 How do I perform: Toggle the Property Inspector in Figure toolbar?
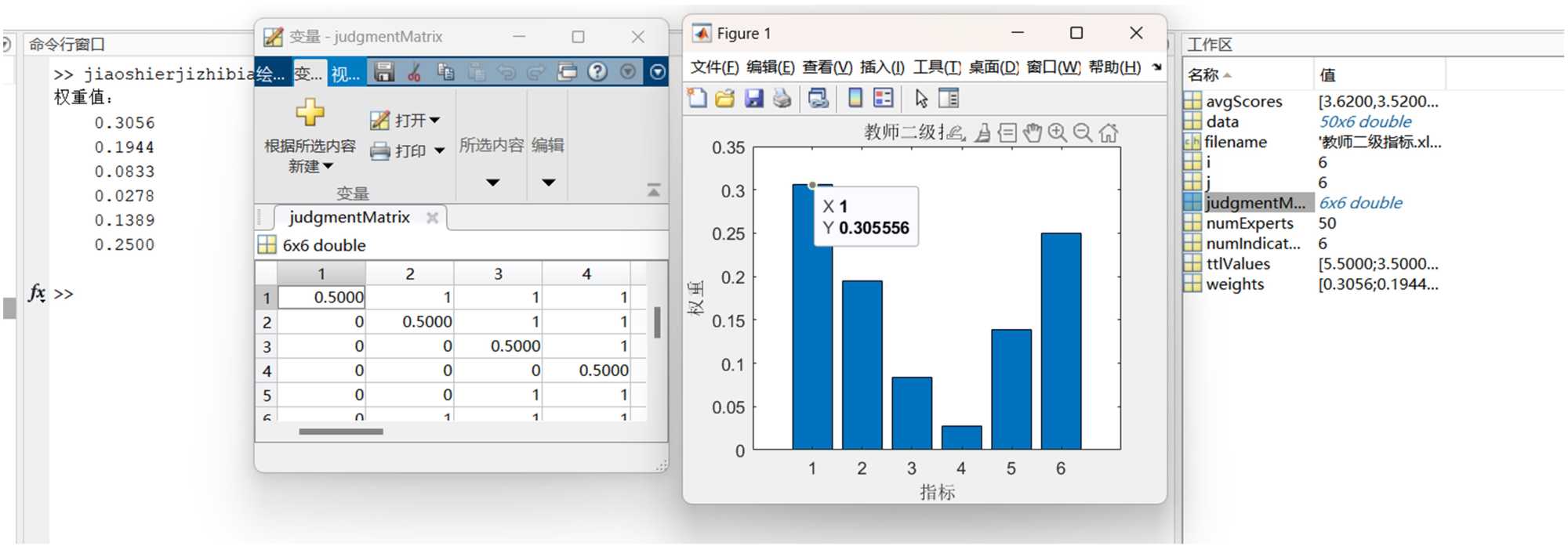coord(949,98)
